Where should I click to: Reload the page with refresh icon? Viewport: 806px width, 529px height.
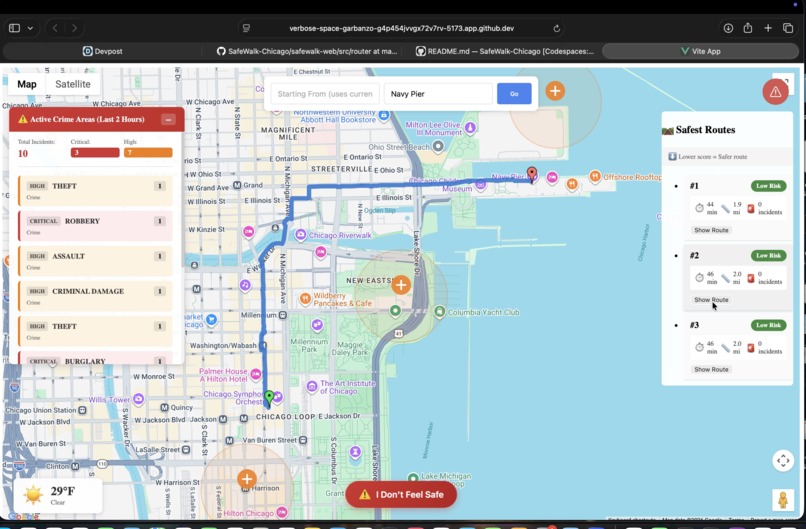(556, 28)
